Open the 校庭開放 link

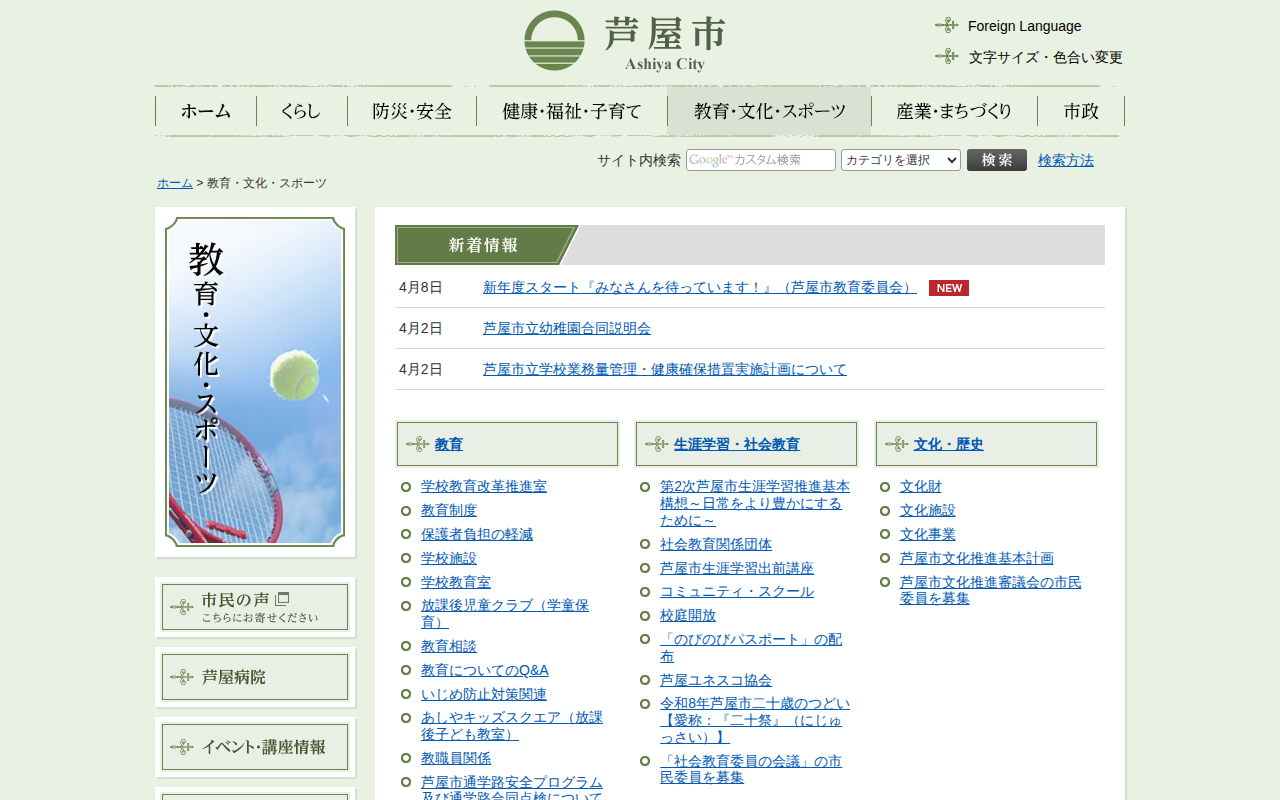688,616
